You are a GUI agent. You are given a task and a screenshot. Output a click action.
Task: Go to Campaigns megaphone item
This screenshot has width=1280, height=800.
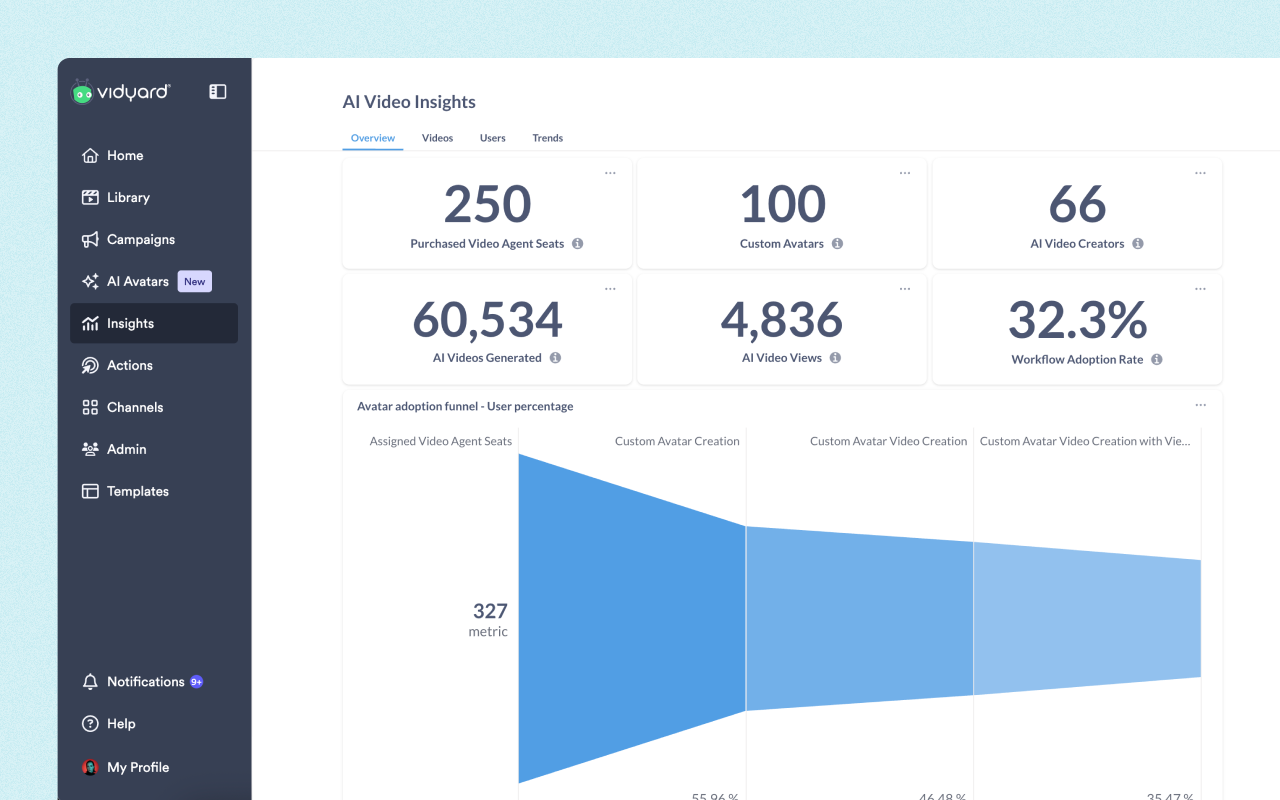[x=140, y=240]
